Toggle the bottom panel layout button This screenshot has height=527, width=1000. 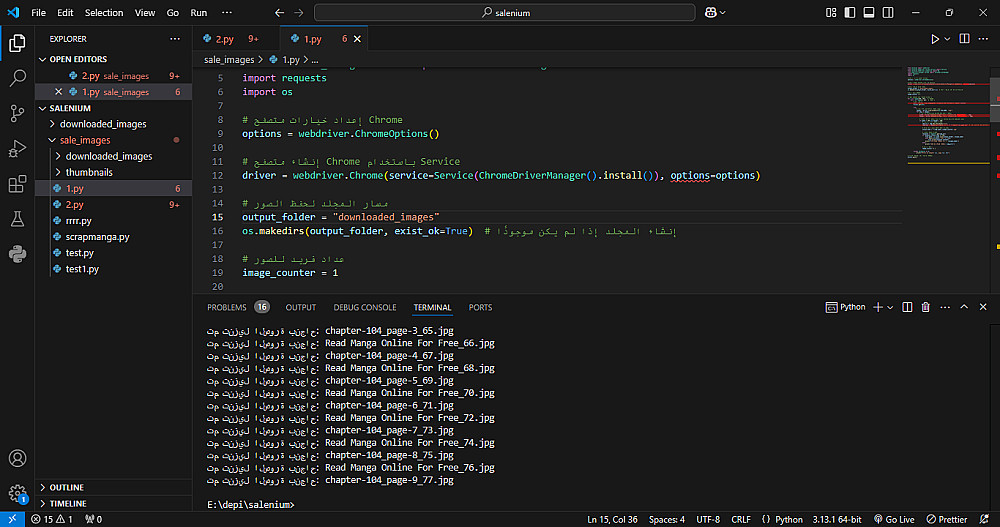point(870,13)
